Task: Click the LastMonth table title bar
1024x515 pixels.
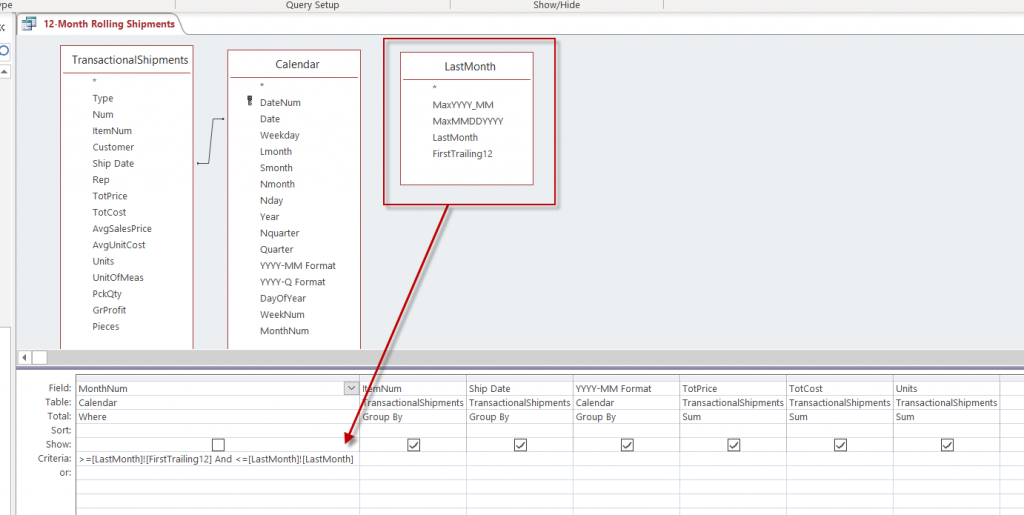Action: tap(469, 66)
